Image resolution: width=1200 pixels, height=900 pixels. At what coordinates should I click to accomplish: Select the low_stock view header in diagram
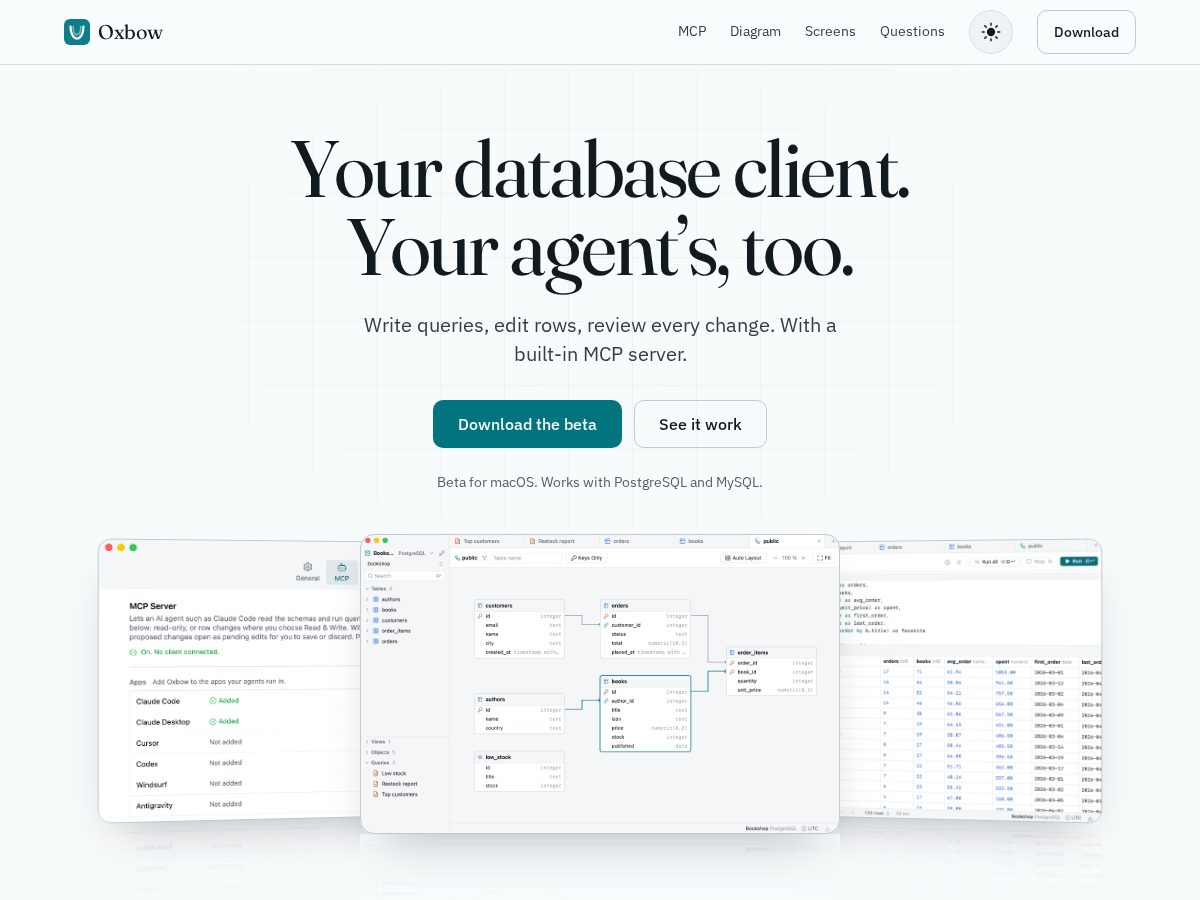click(x=519, y=757)
